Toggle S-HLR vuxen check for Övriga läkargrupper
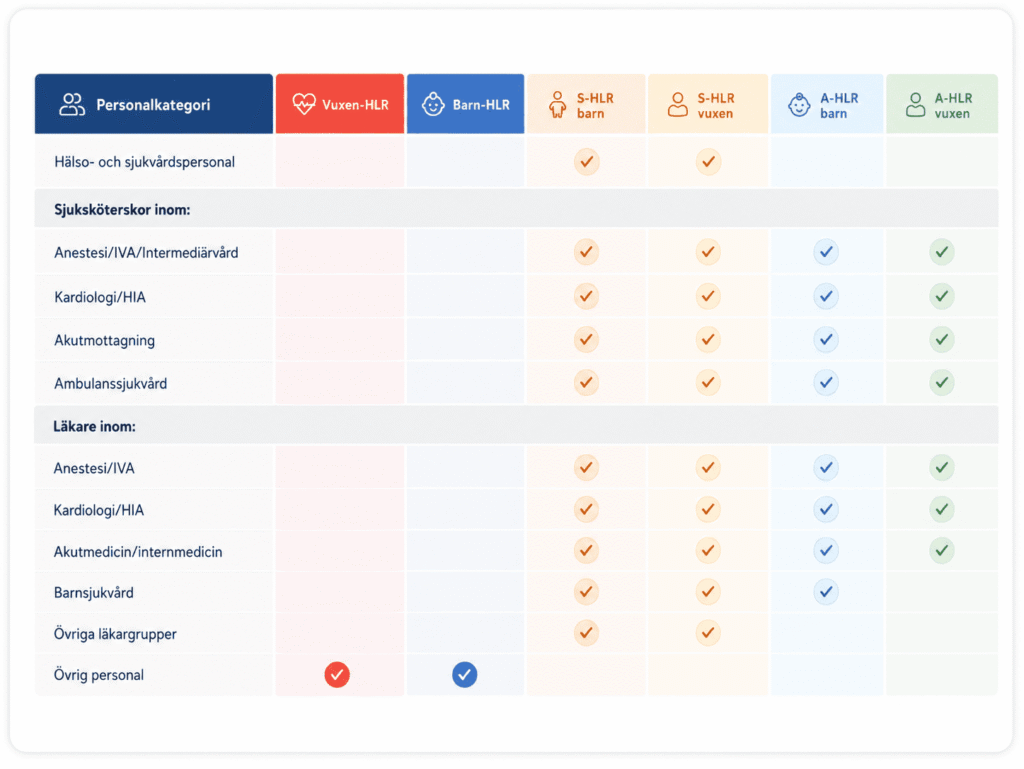The height and width of the screenshot is (769, 1024). tap(708, 633)
